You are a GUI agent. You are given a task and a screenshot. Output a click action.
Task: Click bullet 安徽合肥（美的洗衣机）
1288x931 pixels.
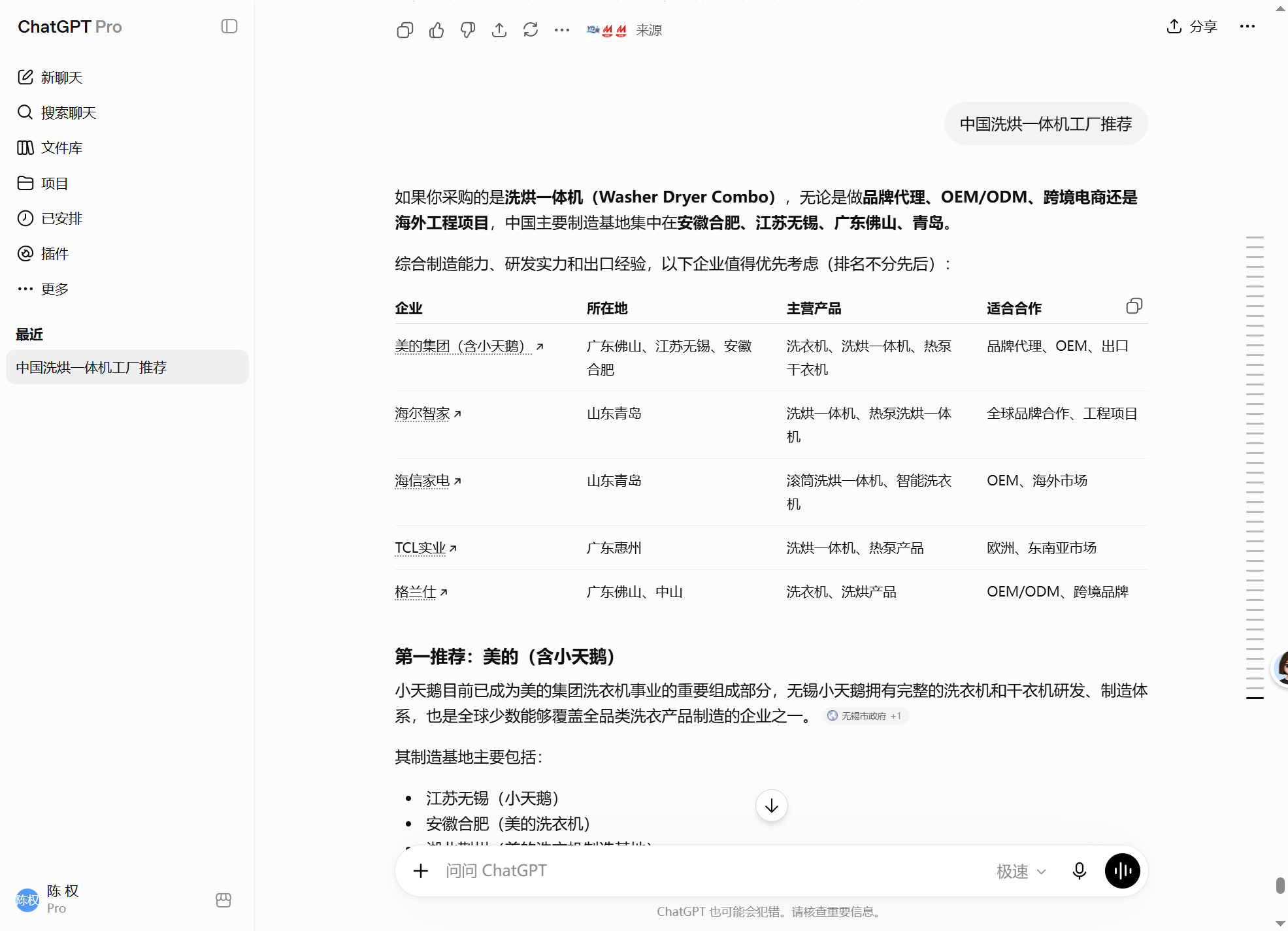click(508, 824)
